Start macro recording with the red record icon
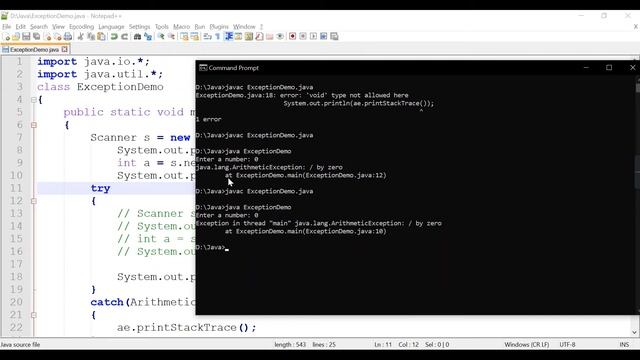The image size is (640, 360). tap(293, 36)
